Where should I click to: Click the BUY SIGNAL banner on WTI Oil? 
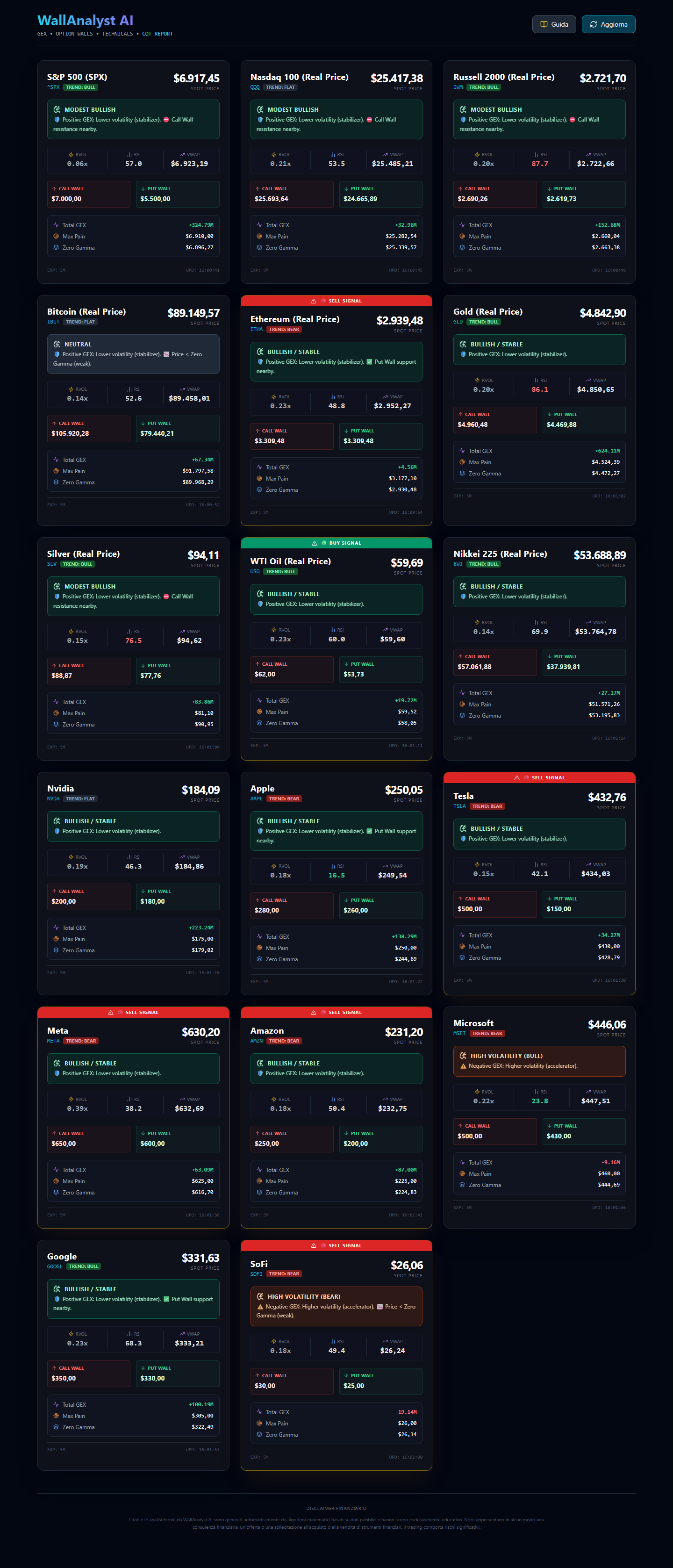click(336, 543)
